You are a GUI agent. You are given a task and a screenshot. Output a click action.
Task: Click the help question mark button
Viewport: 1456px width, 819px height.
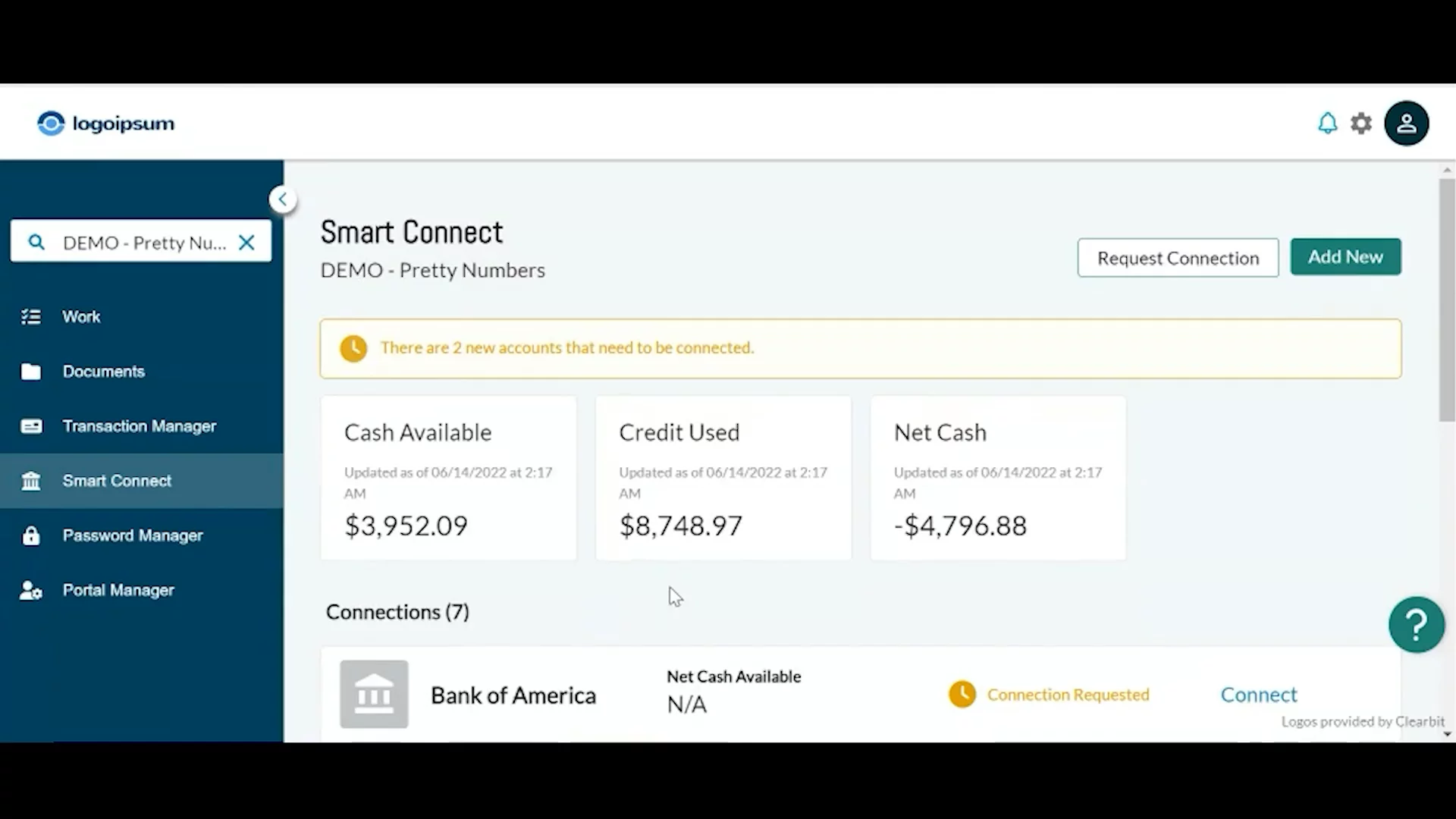[1416, 625]
